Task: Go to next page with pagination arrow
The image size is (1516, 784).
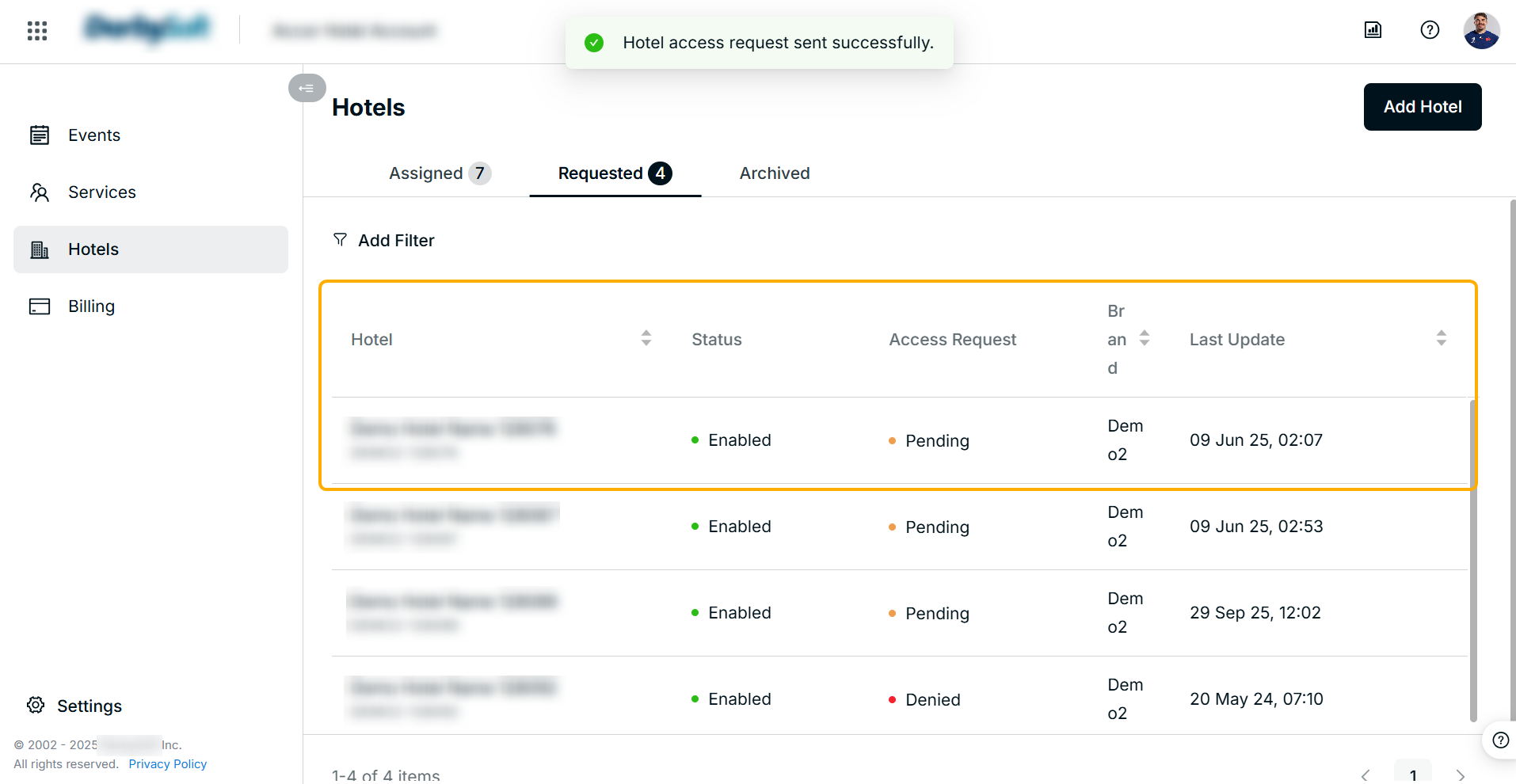Action: 1461,775
